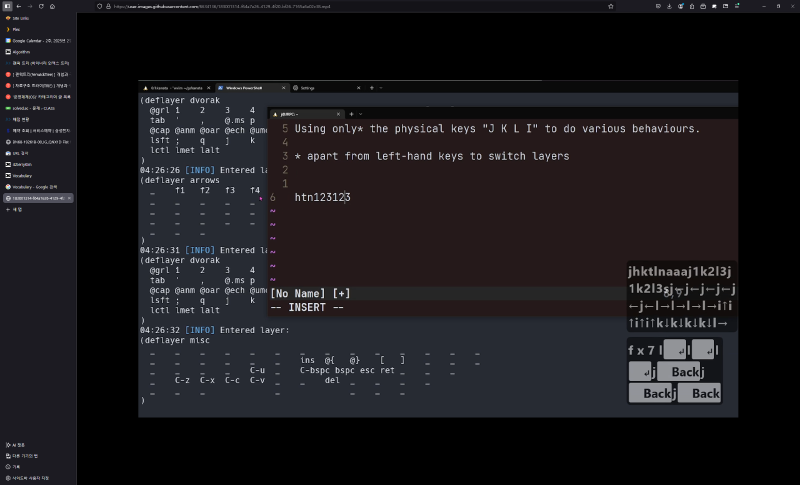The image size is (800, 485).
Task: Open sidebar customize settings gear
Action: tap(22, 478)
